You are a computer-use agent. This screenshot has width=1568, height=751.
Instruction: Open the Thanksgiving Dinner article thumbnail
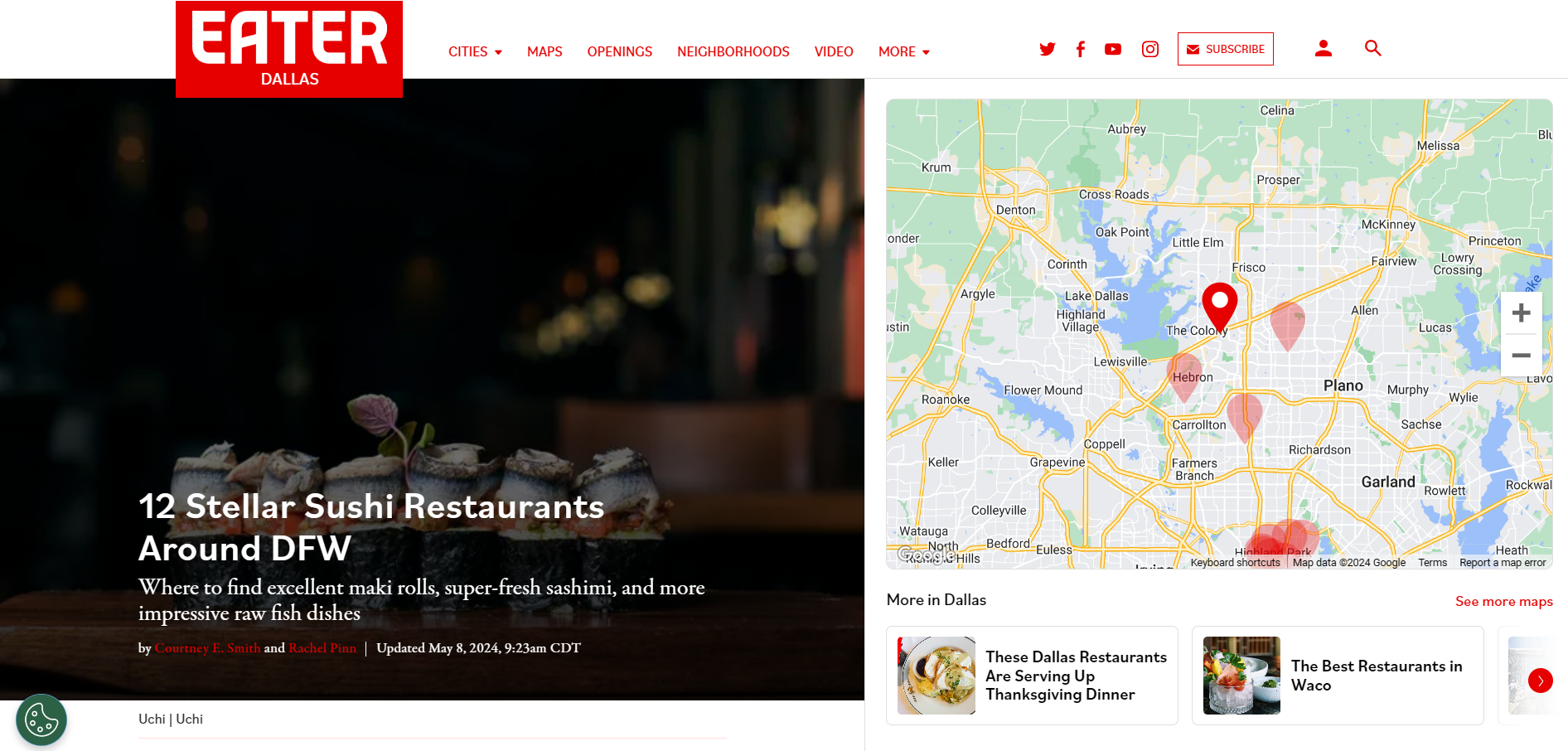tap(936, 676)
